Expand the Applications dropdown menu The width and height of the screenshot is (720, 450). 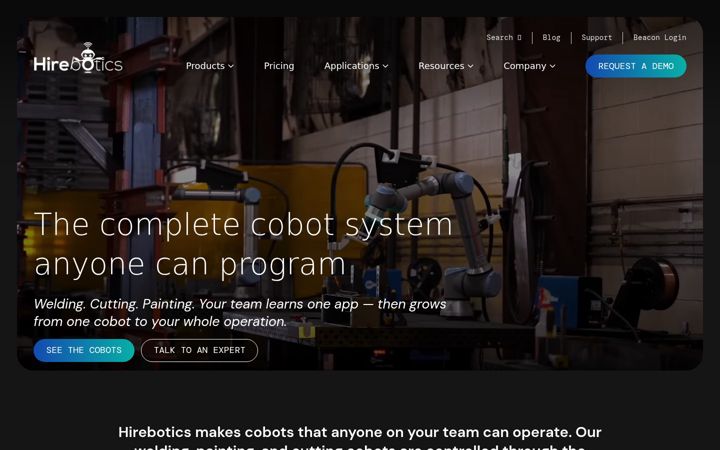(356, 66)
